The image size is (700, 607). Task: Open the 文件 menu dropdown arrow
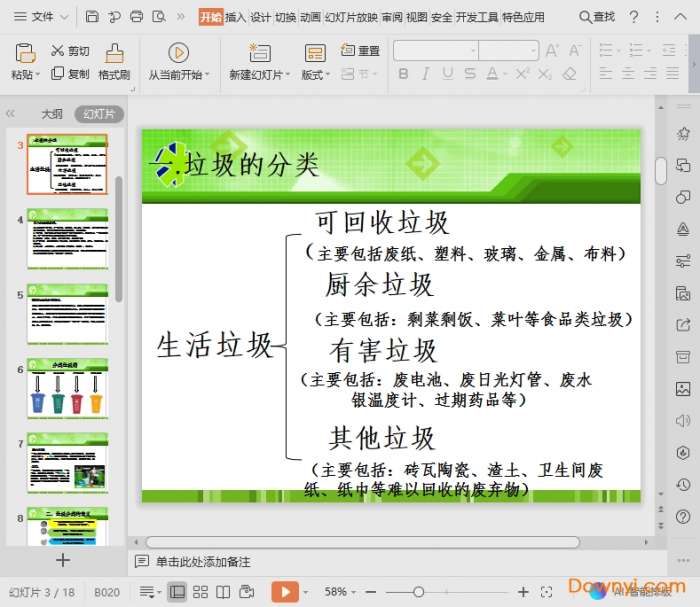65,17
